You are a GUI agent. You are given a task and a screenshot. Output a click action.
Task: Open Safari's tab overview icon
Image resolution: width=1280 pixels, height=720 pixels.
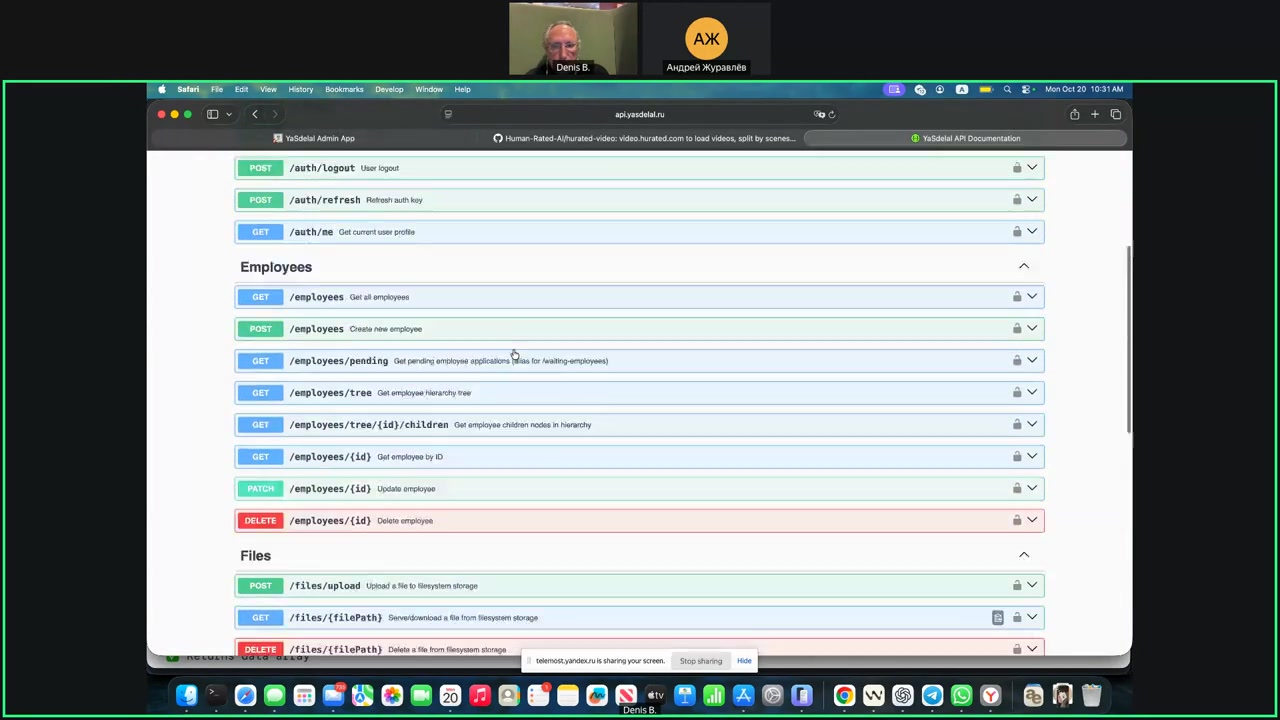[x=1116, y=114]
